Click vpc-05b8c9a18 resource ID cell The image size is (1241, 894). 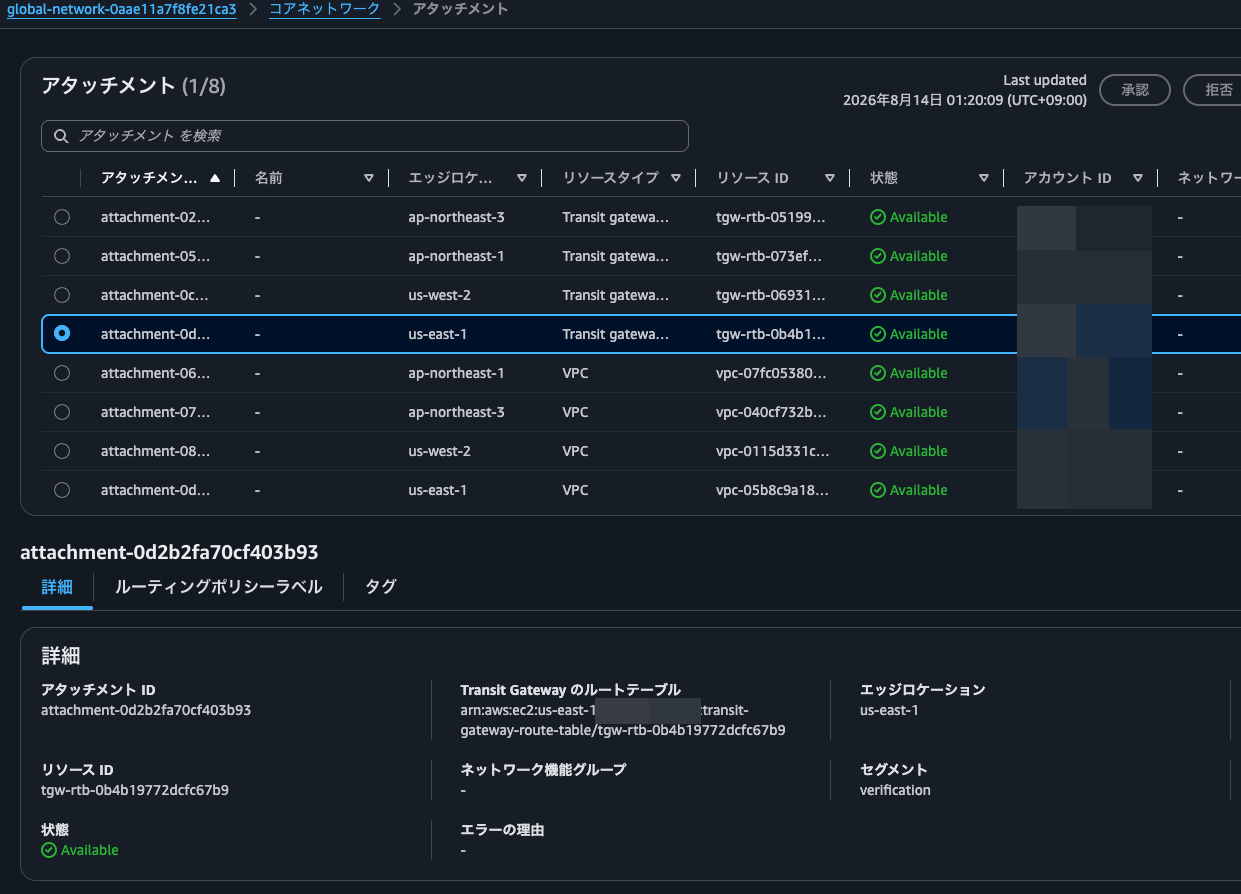[x=773, y=490]
